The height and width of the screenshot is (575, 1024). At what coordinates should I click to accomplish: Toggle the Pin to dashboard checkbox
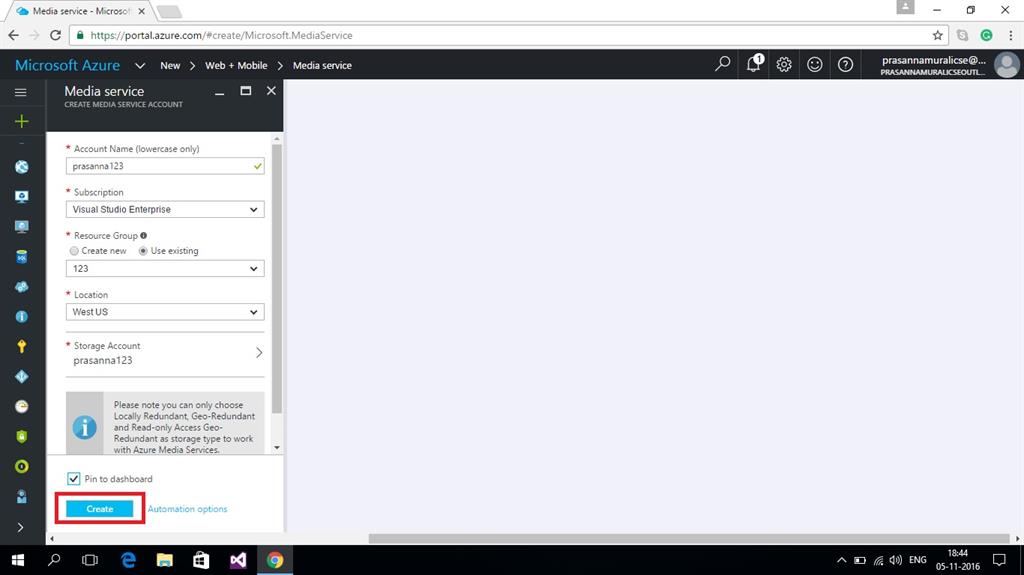tap(74, 479)
